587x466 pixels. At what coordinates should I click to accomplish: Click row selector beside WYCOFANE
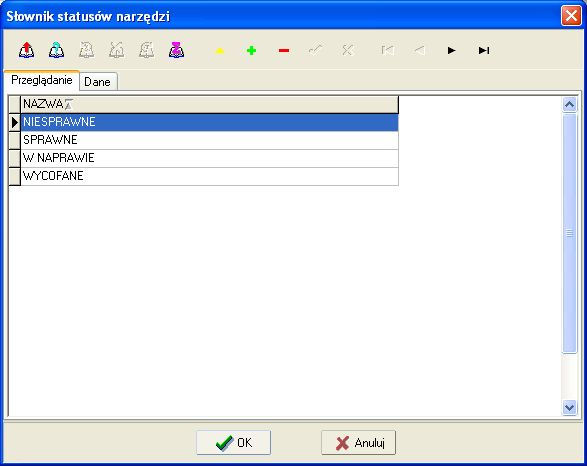[15, 176]
